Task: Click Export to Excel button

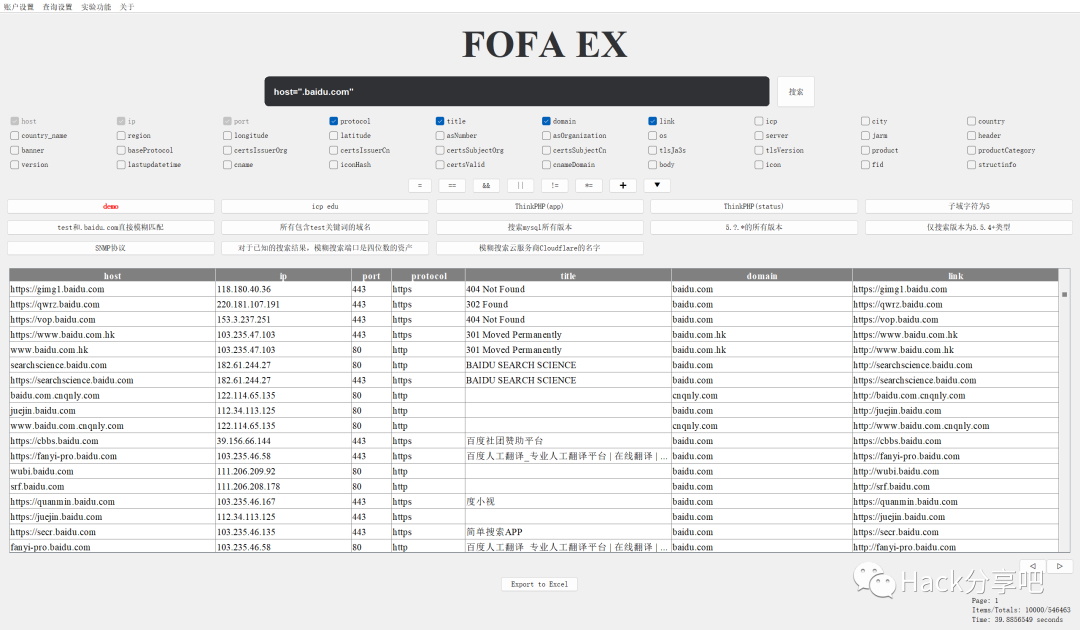Action: 539,584
